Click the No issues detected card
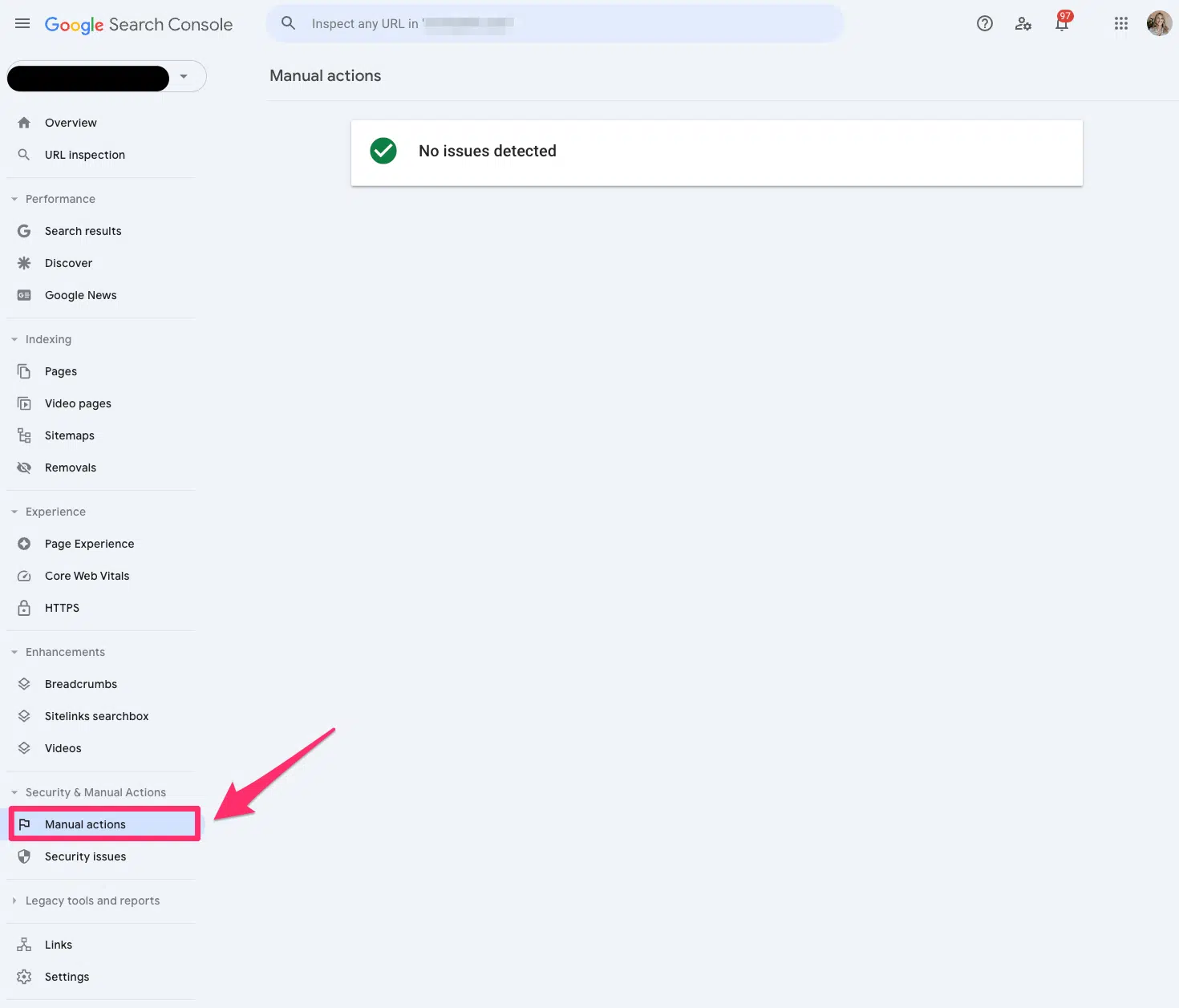The height and width of the screenshot is (1008, 1179). pos(717,152)
